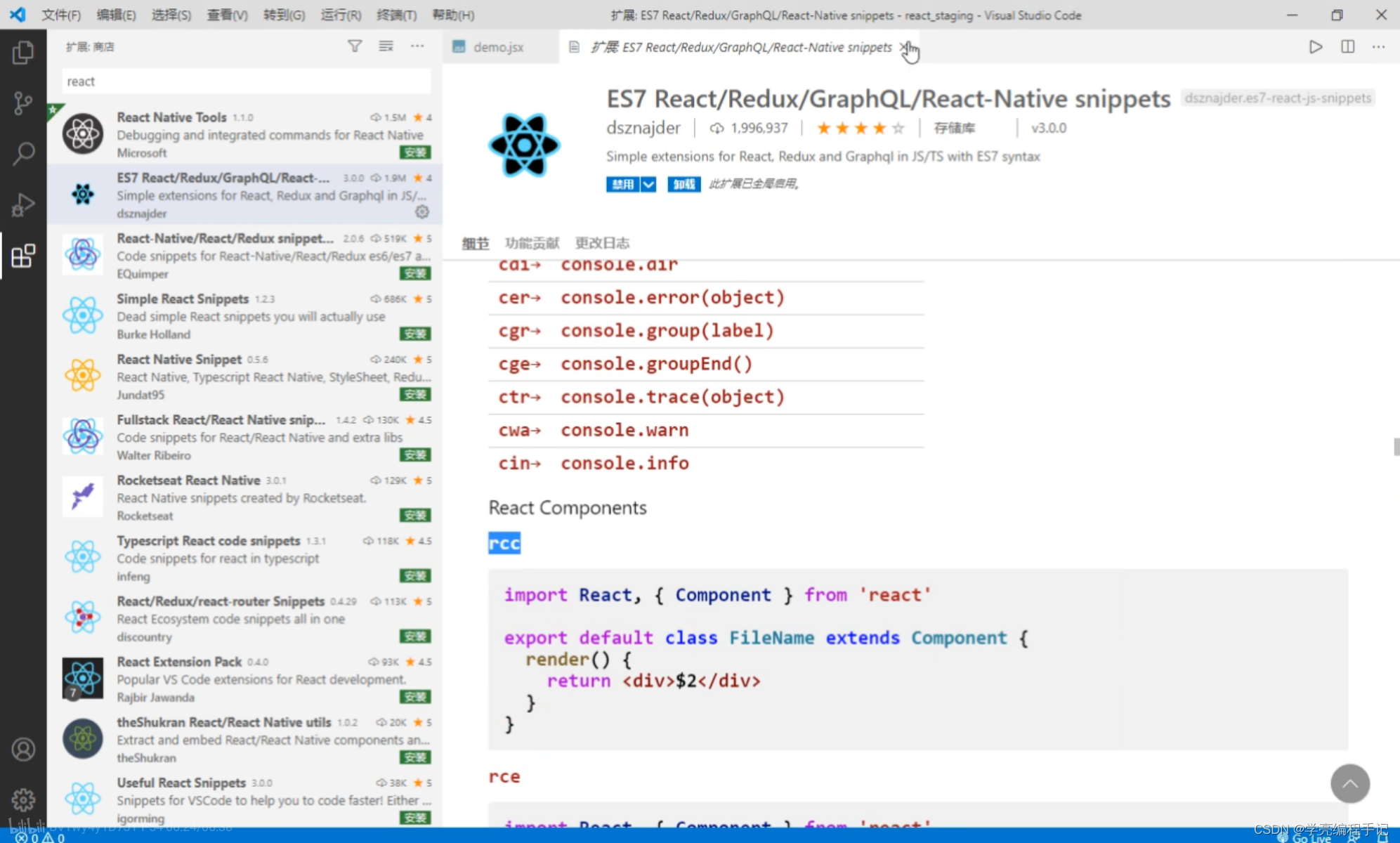Select the Extensions view icon
This screenshot has height=843, width=1400.
tap(22, 256)
